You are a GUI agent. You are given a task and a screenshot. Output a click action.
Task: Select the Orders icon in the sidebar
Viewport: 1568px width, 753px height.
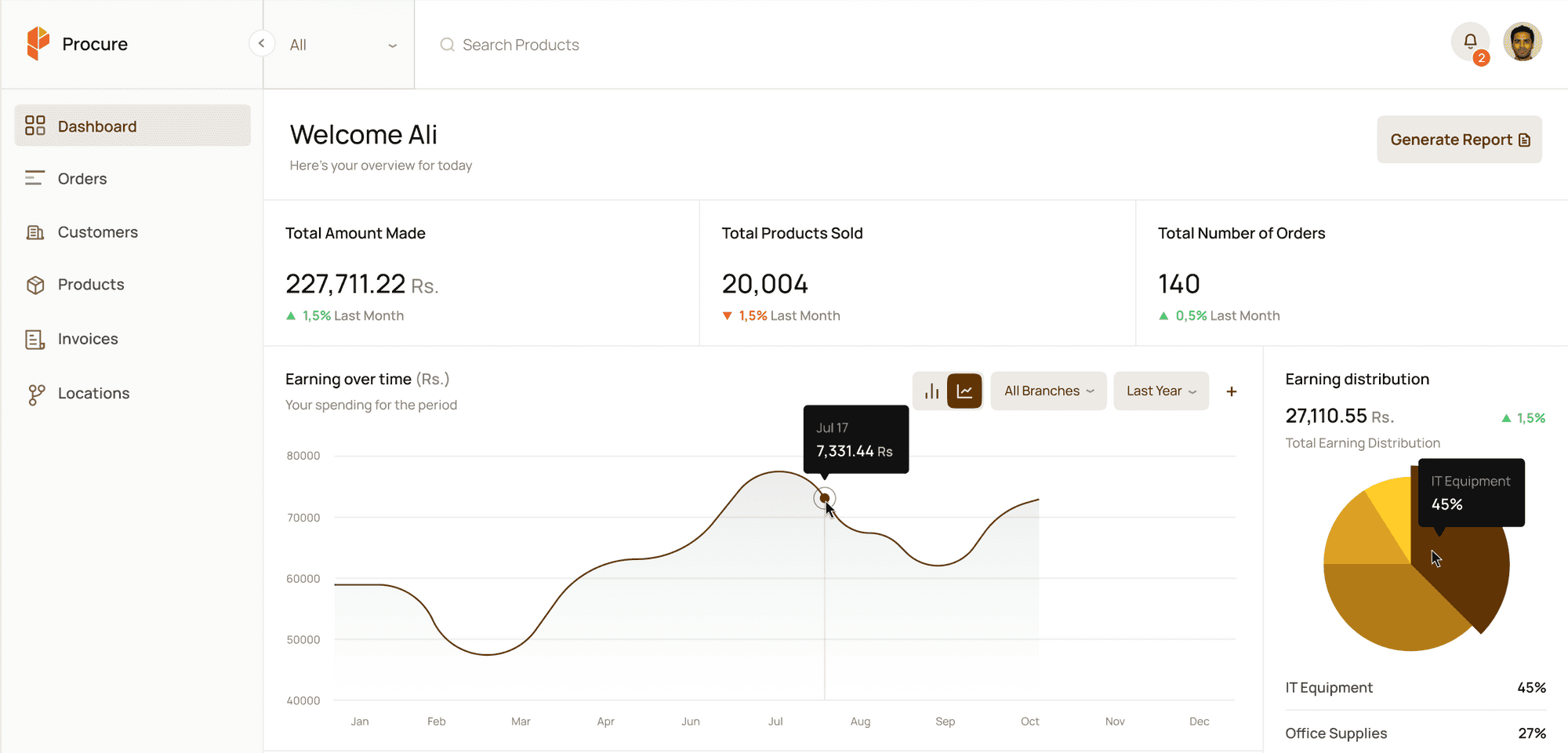click(x=34, y=178)
